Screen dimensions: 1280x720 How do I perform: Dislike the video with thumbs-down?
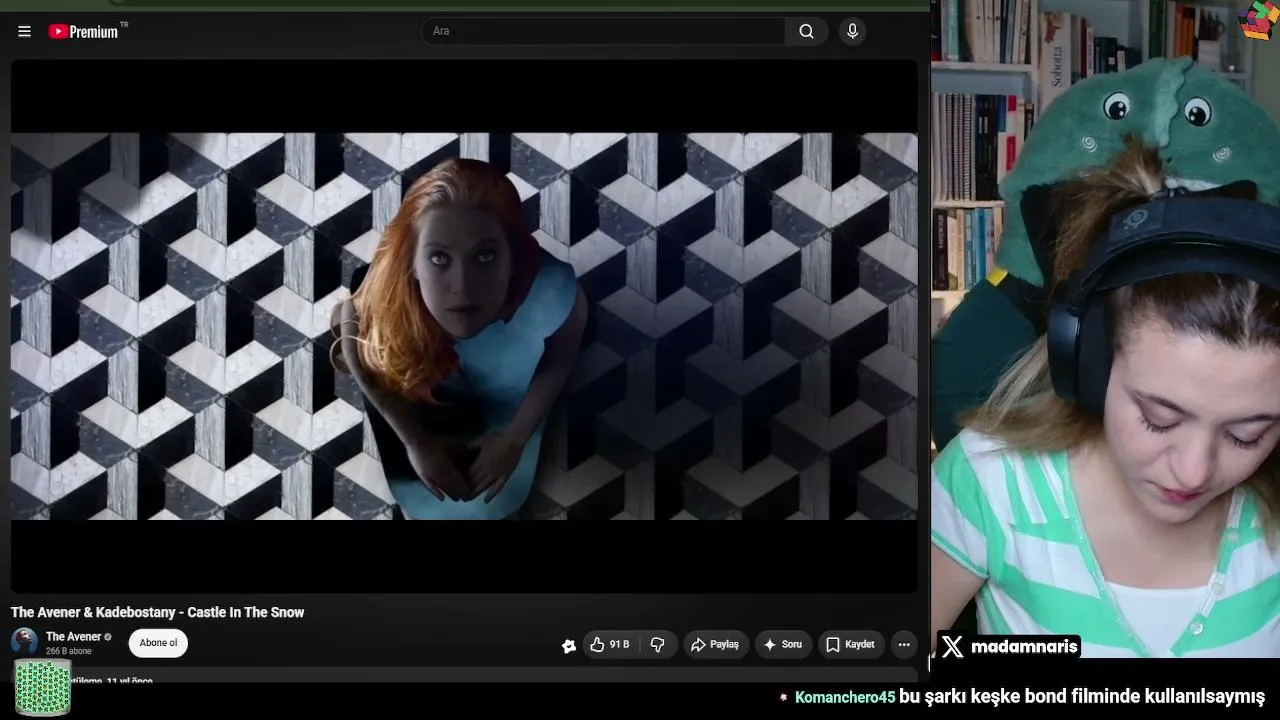pos(658,645)
